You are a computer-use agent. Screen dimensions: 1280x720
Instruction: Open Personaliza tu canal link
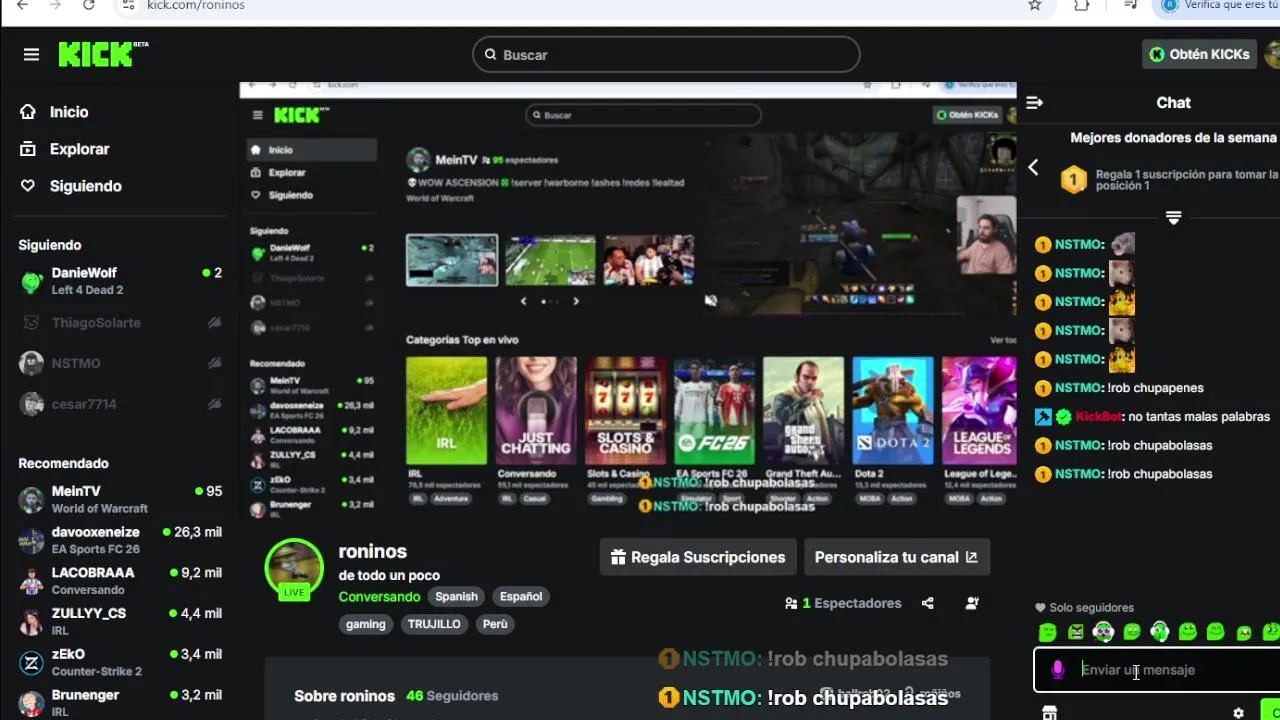point(896,557)
